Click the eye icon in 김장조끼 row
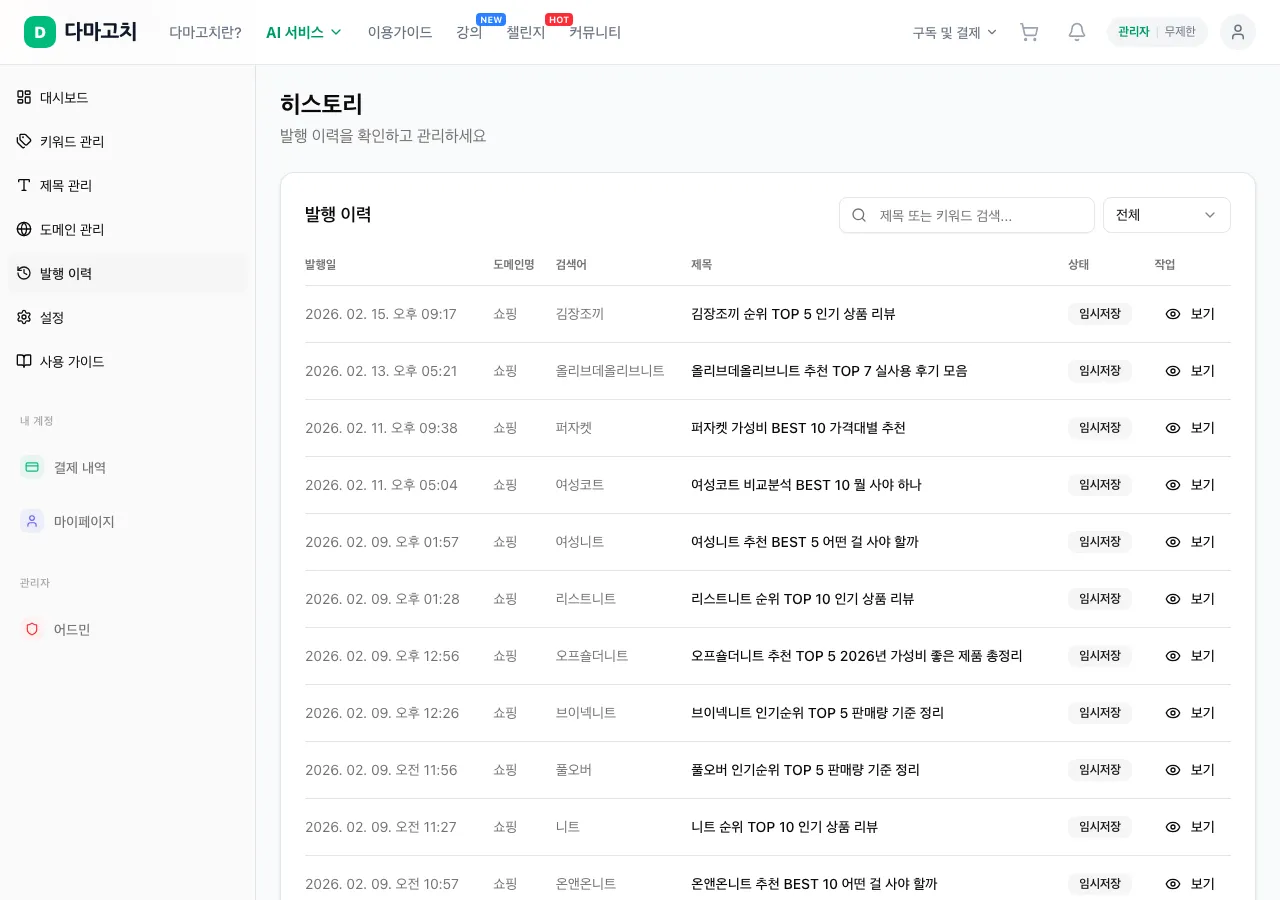1280x900 pixels. [x=1173, y=314]
